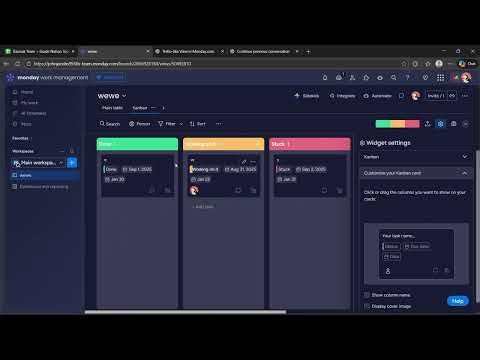Open three-dot menu on Working on it card
The image size is (480, 360).
coord(253,161)
